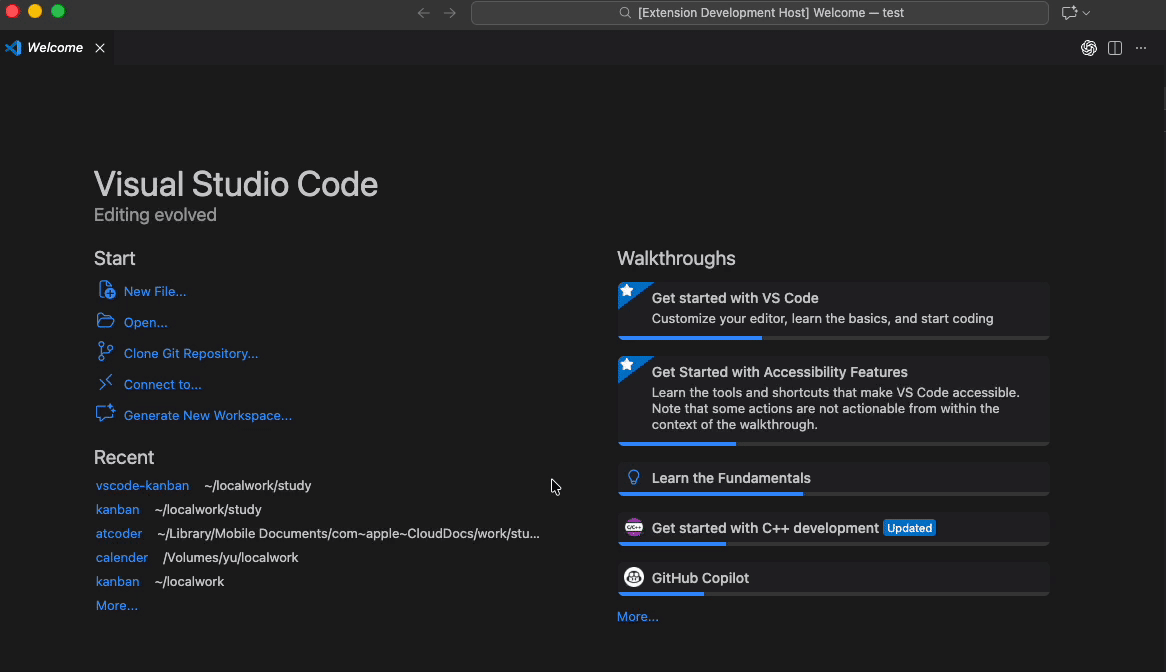Click the CloudDocs path beside atcoder
This screenshot has height=672, width=1166.
(348, 534)
